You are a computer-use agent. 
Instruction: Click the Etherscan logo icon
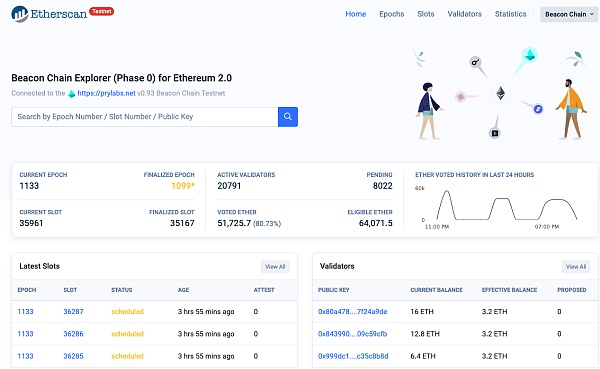pos(20,14)
